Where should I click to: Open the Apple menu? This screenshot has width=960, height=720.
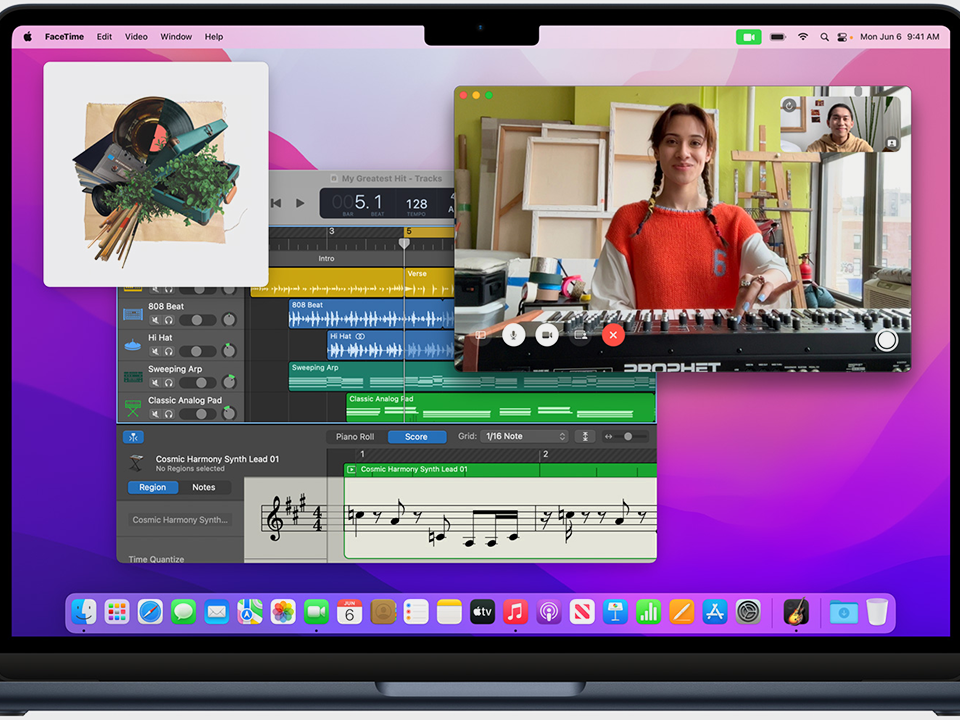(28, 37)
